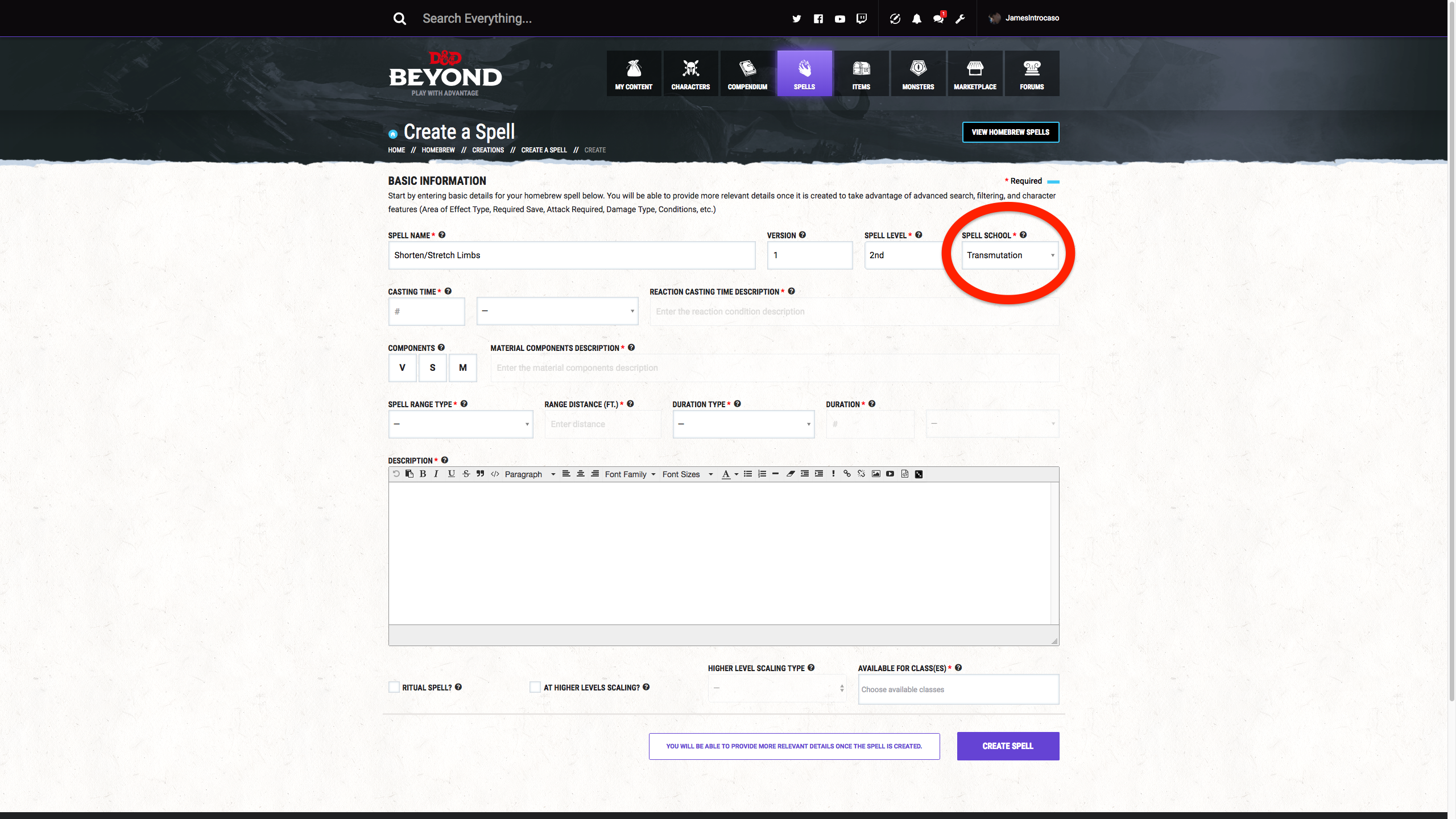
Task: Open the Twitch link icon
Action: (862, 19)
